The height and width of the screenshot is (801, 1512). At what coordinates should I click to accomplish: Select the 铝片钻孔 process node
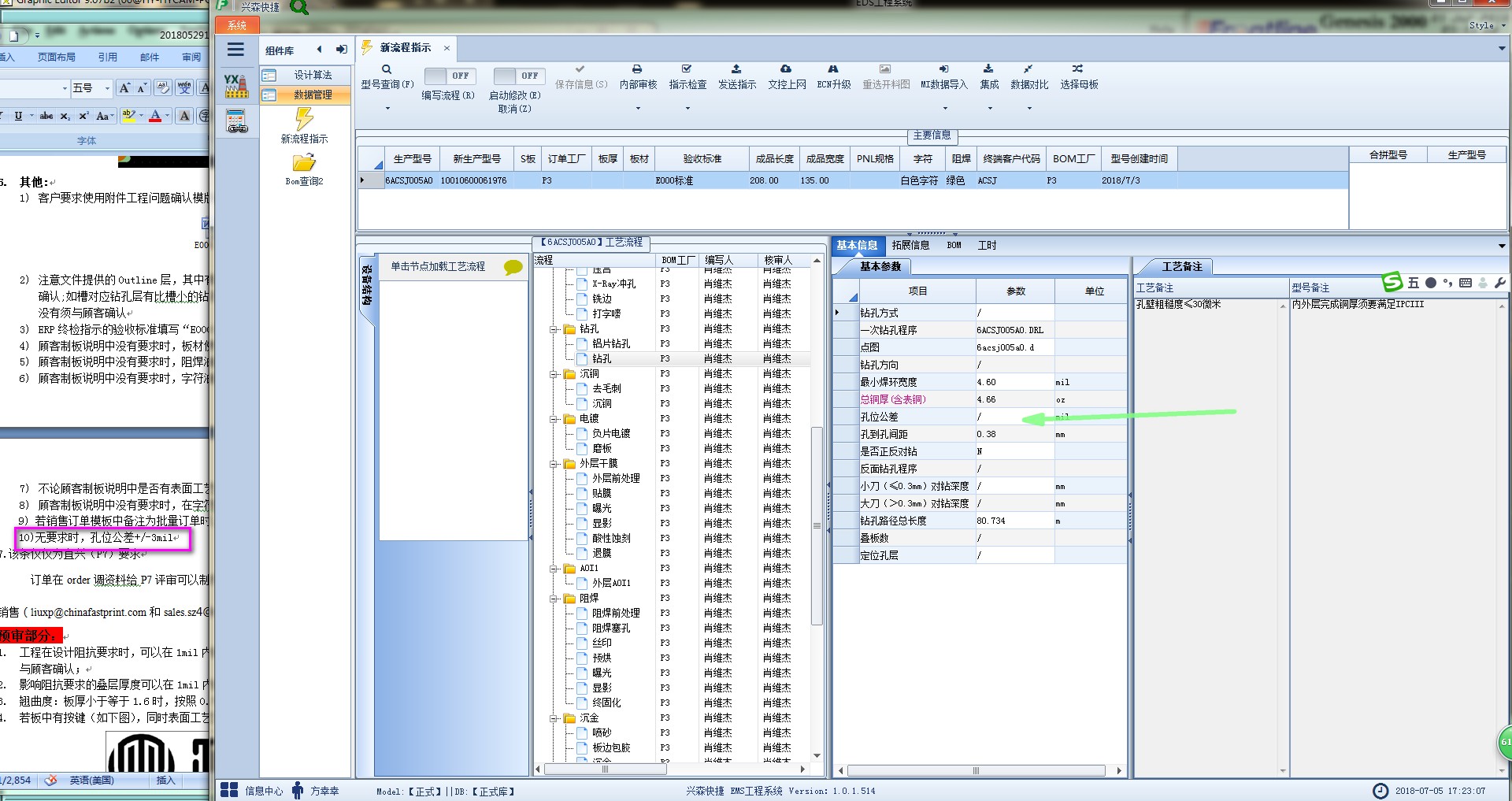[611, 343]
